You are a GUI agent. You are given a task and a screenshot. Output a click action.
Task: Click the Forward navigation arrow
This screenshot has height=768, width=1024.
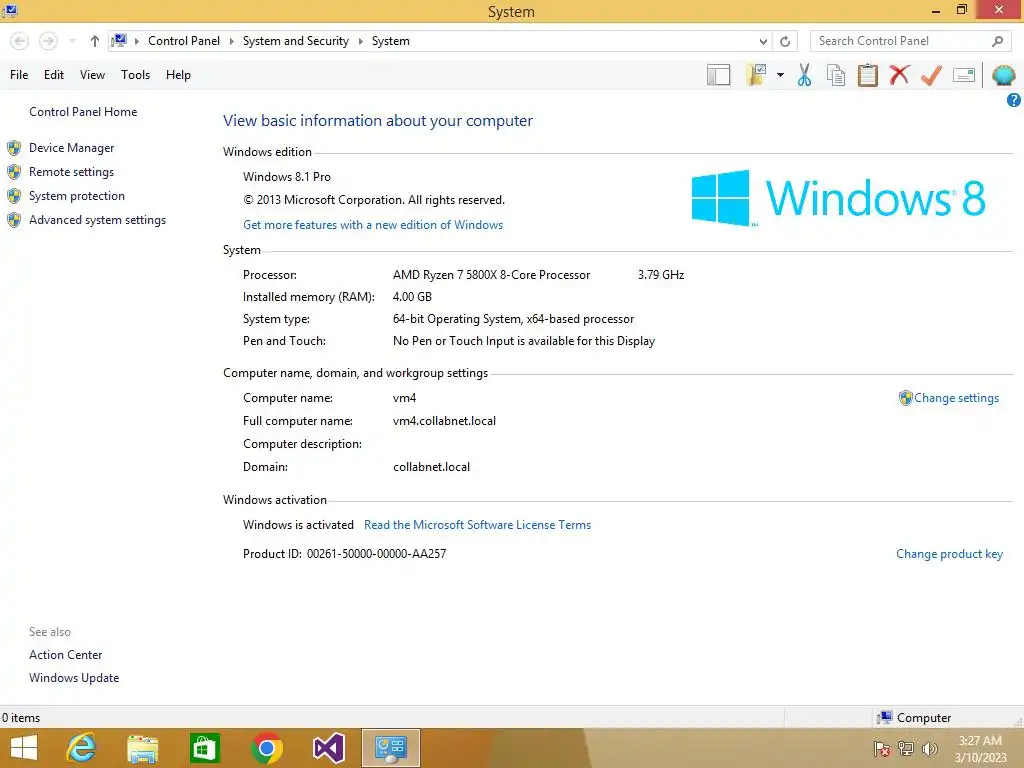(x=48, y=41)
